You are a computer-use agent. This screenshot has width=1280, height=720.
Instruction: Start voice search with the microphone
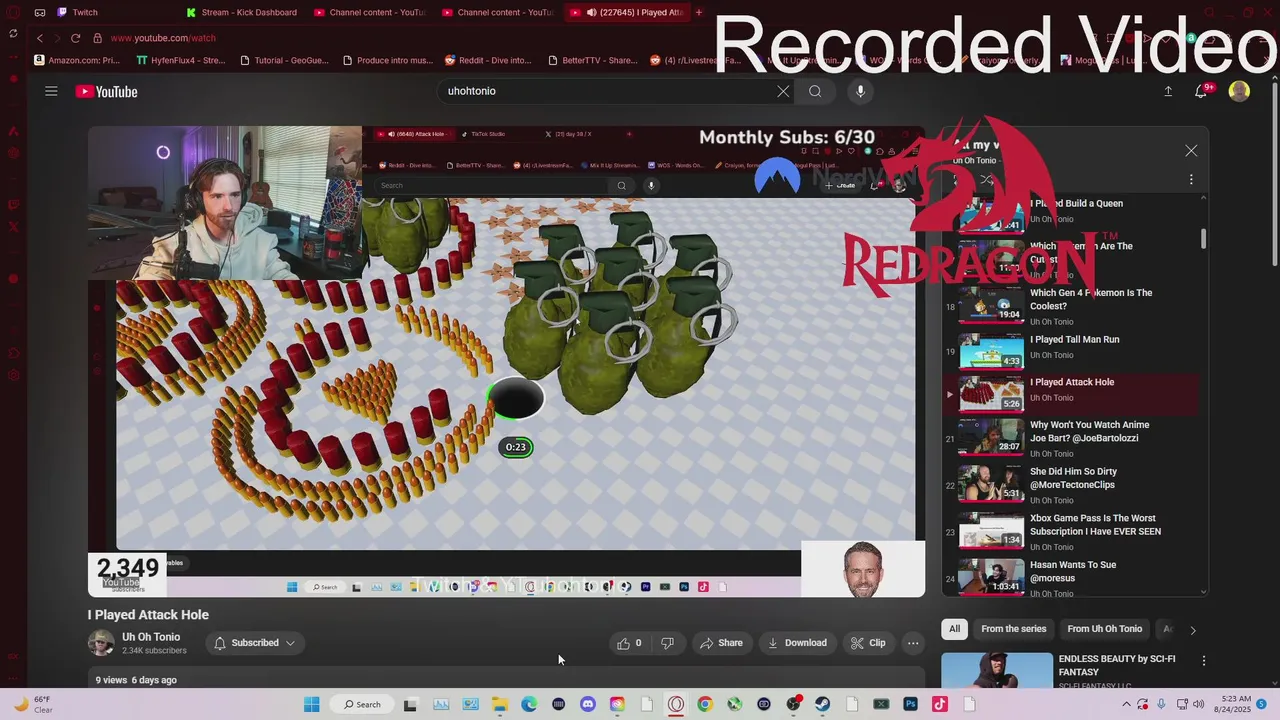(860, 91)
